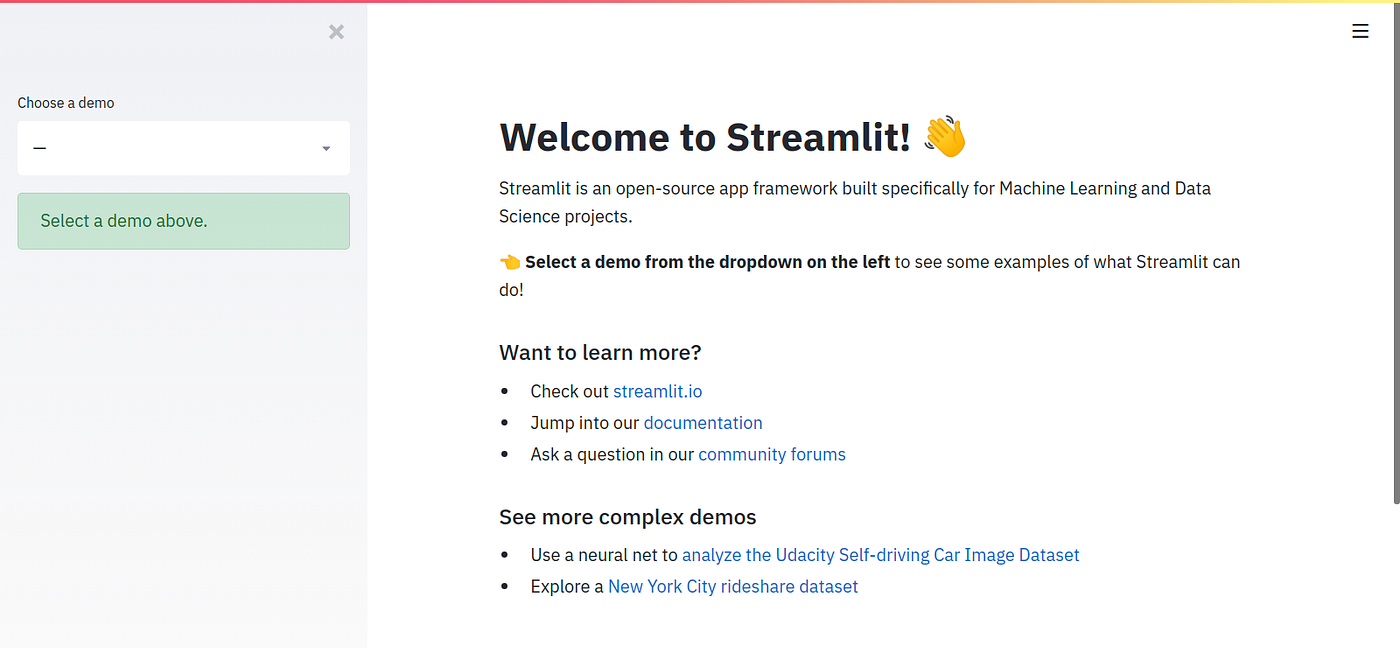Screen dimensions: 1400x648
Task: Click the dash placeholder in the demo selectbox
Action: click(40, 147)
